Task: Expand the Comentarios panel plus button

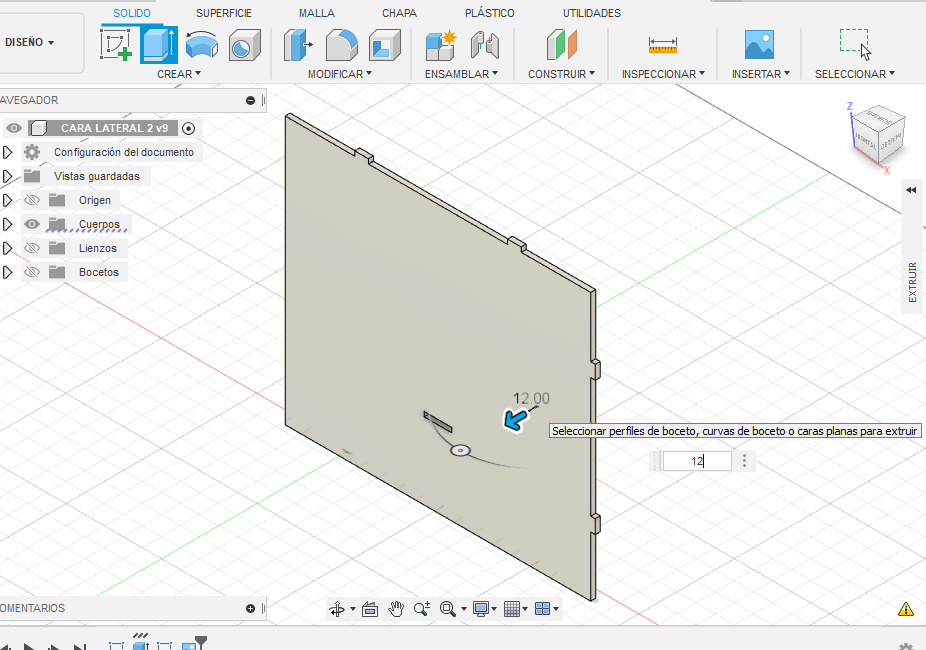Action: tap(250, 608)
